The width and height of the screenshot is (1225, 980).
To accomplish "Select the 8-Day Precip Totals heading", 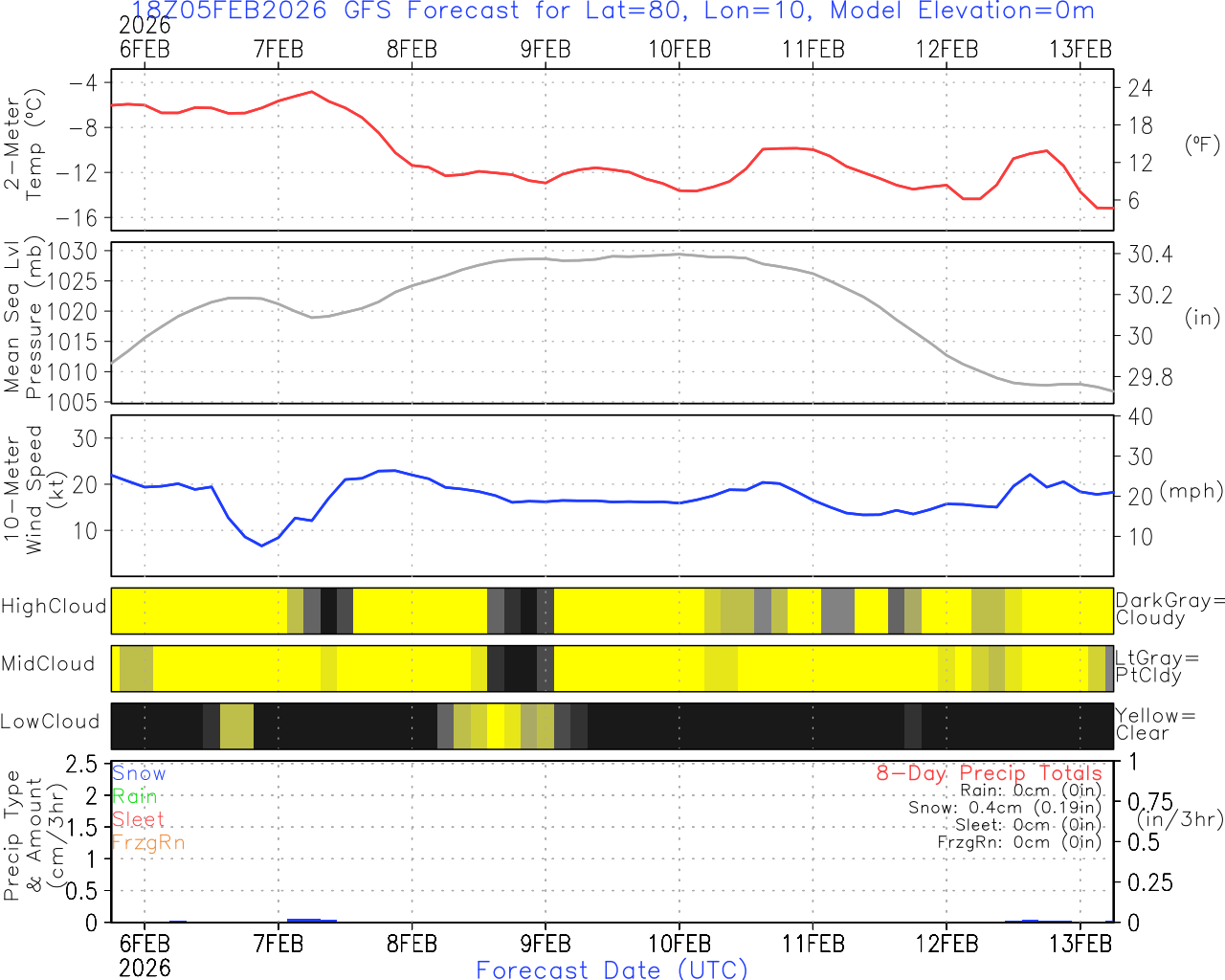I will [x=989, y=773].
